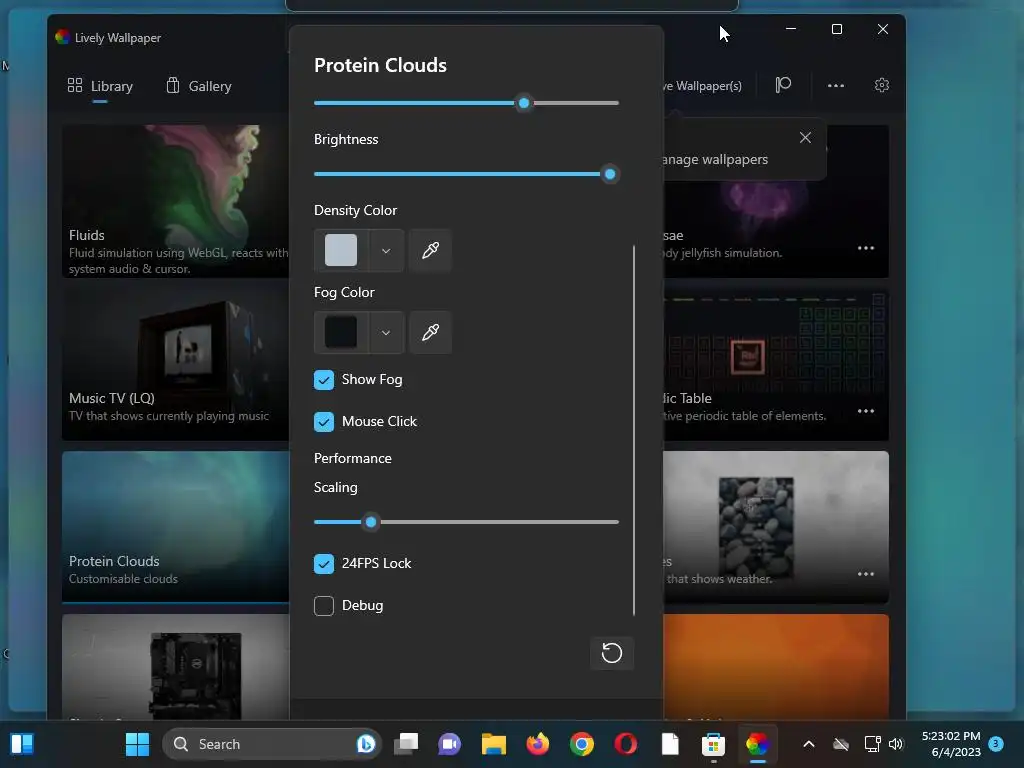Viewport: 1024px width, 768px height.
Task: Select the orange wallpaper thumbnail at the bottom right
Action: (776, 667)
